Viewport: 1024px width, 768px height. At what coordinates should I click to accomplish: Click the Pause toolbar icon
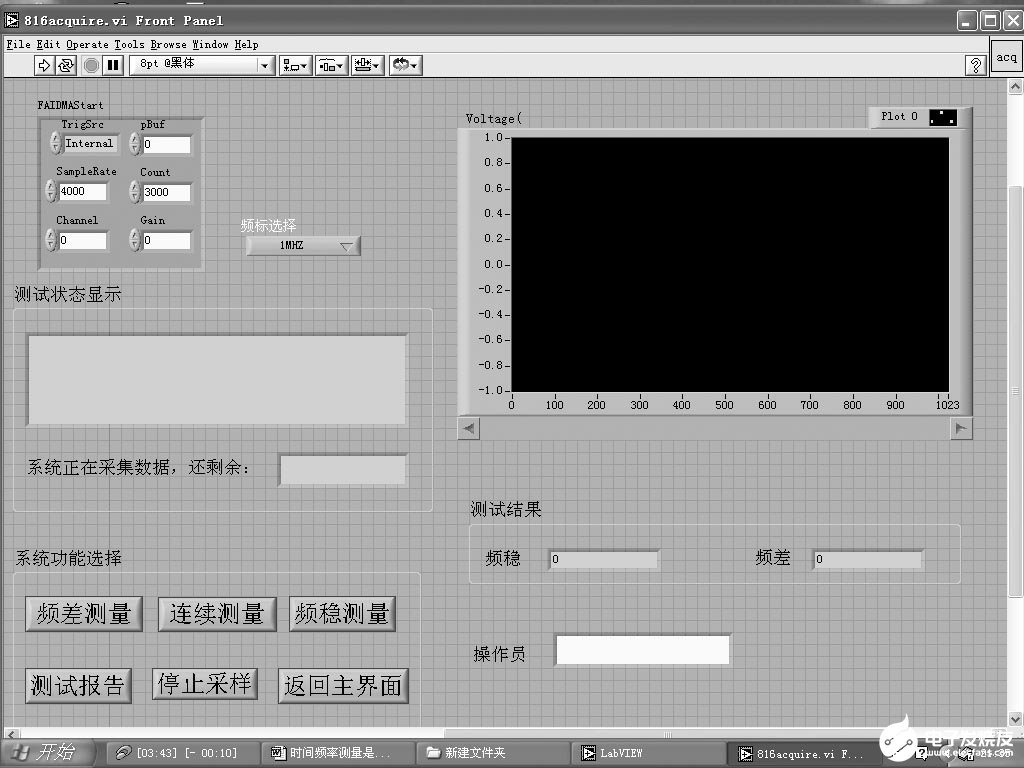[114, 65]
